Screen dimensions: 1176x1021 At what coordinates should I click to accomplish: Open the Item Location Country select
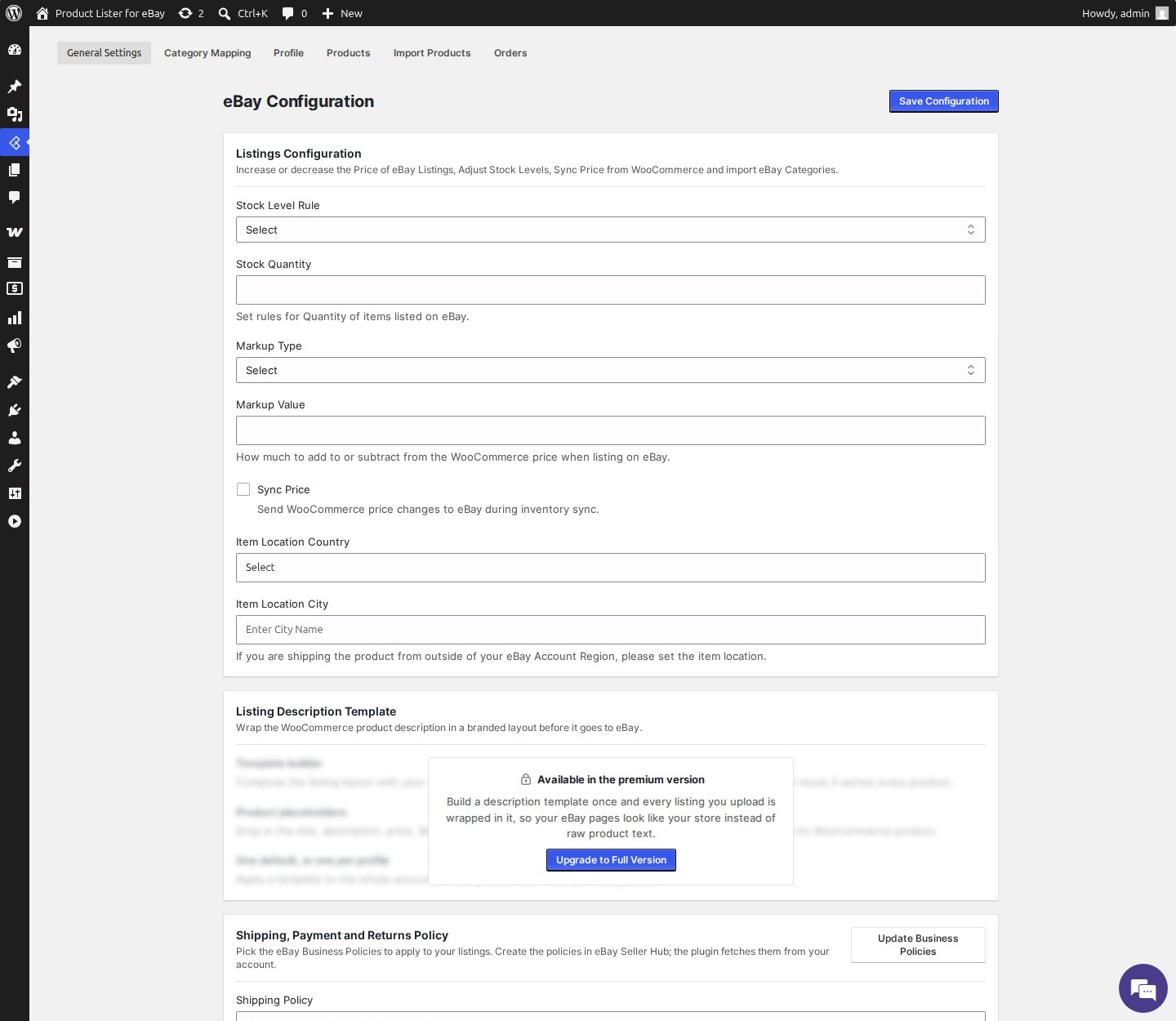611,568
